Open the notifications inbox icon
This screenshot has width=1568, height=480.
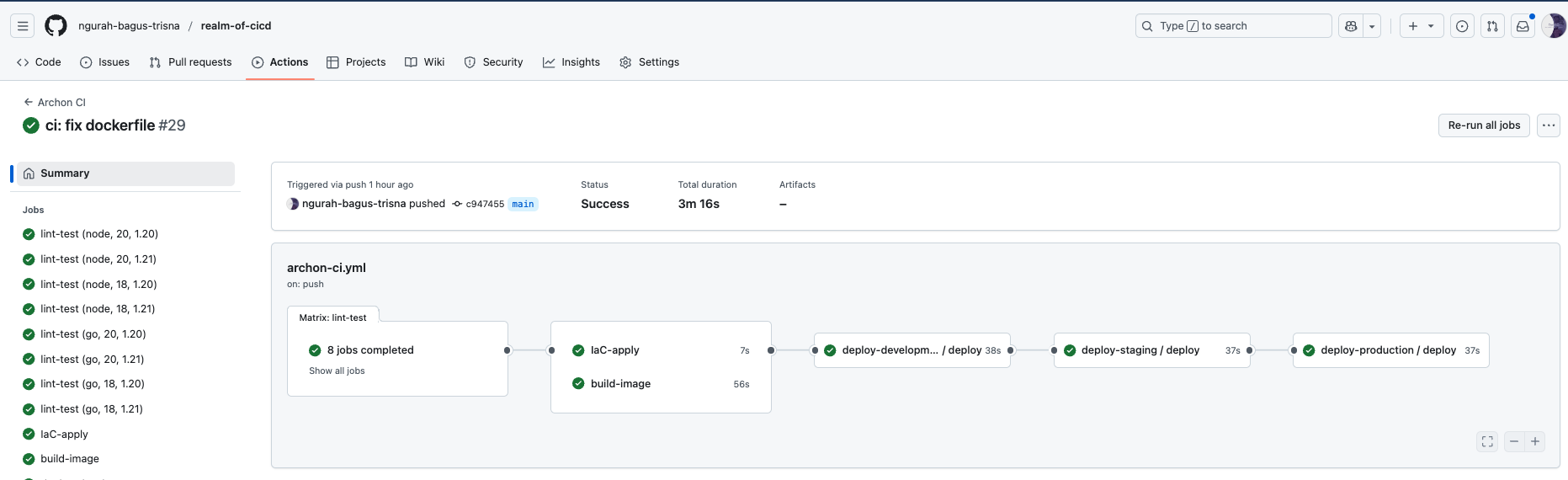[x=1523, y=26]
